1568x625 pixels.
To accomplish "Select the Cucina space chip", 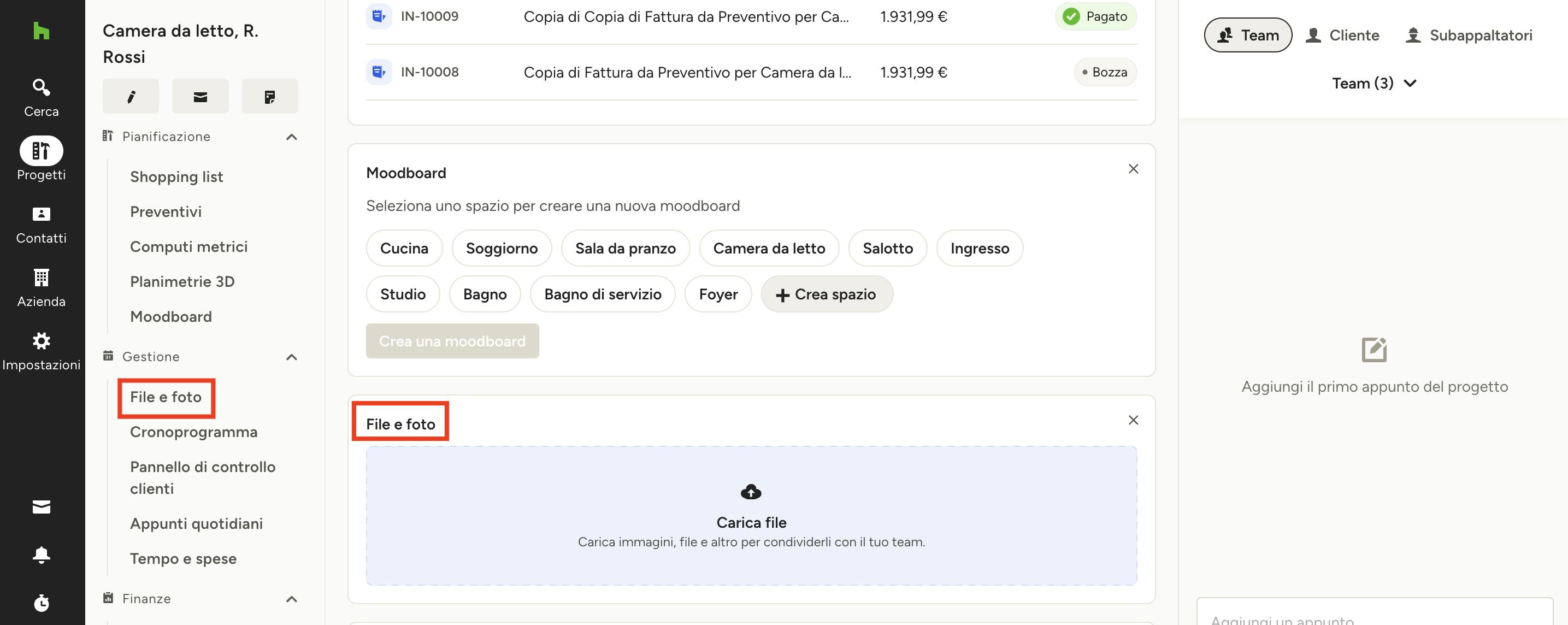I will [404, 248].
